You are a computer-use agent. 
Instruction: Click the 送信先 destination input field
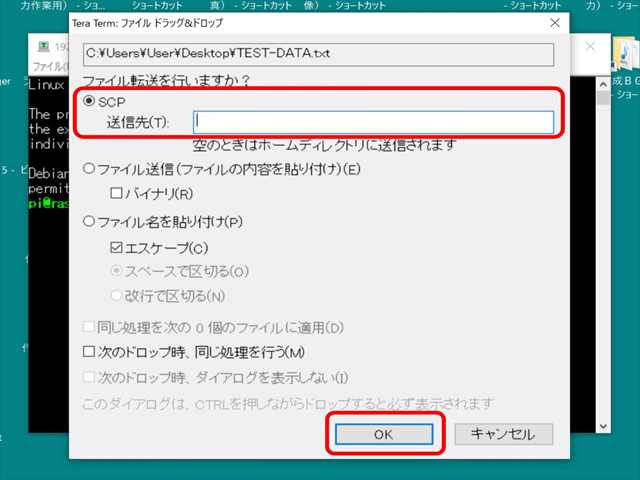point(373,122)
